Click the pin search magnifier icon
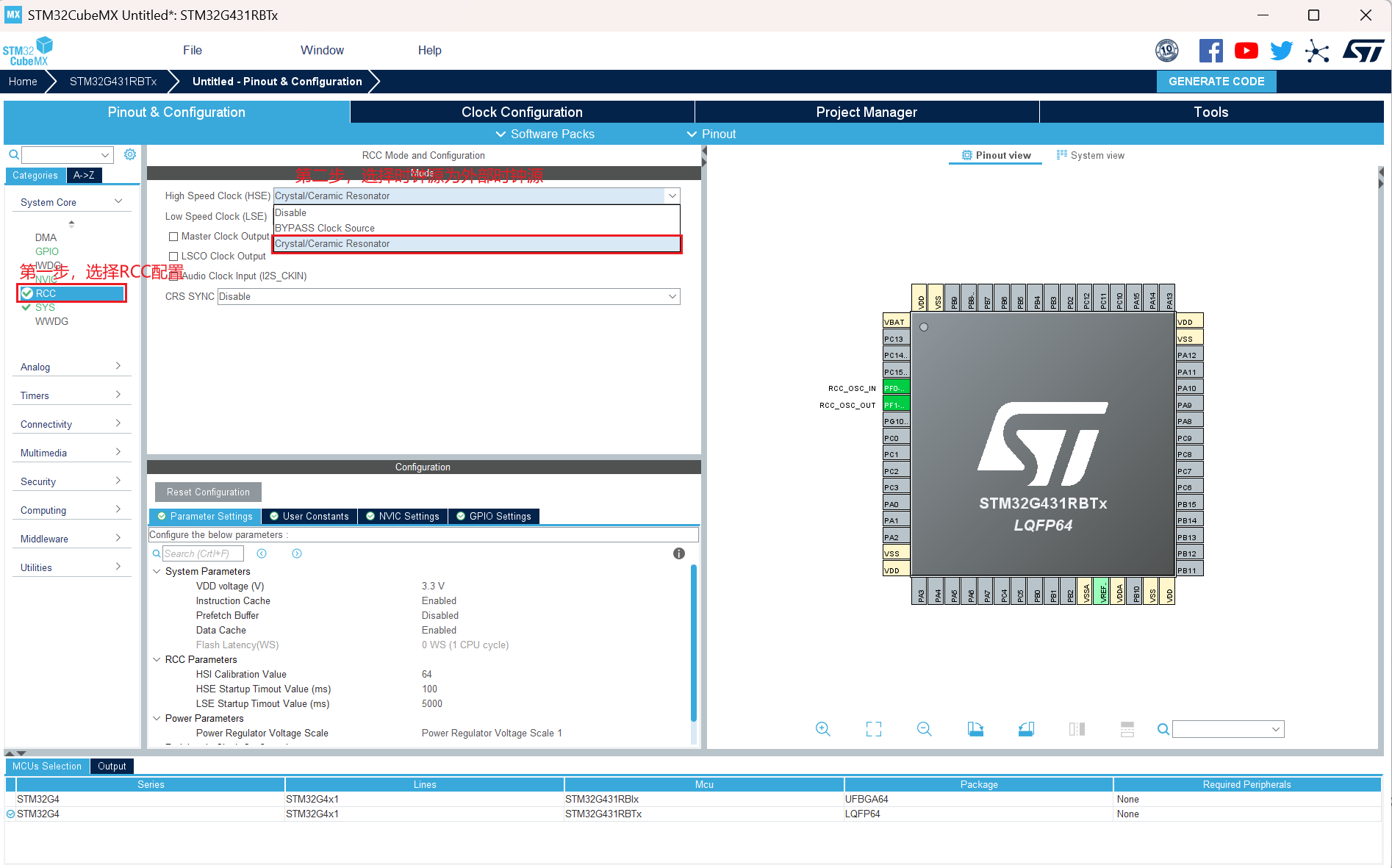1392x868 pixels. point(1163,729)
